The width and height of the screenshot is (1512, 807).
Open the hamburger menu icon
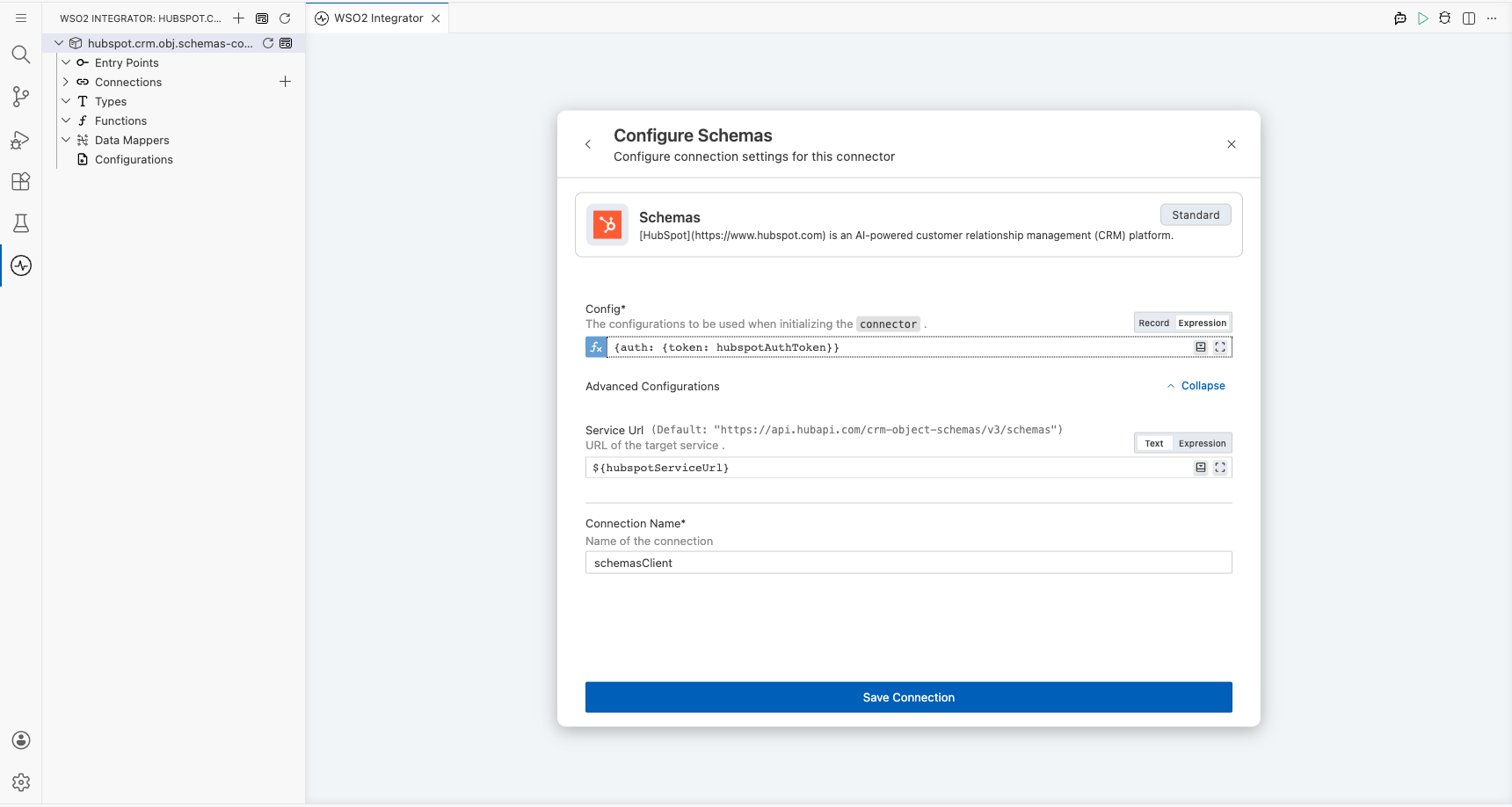[x=21, y=18]
